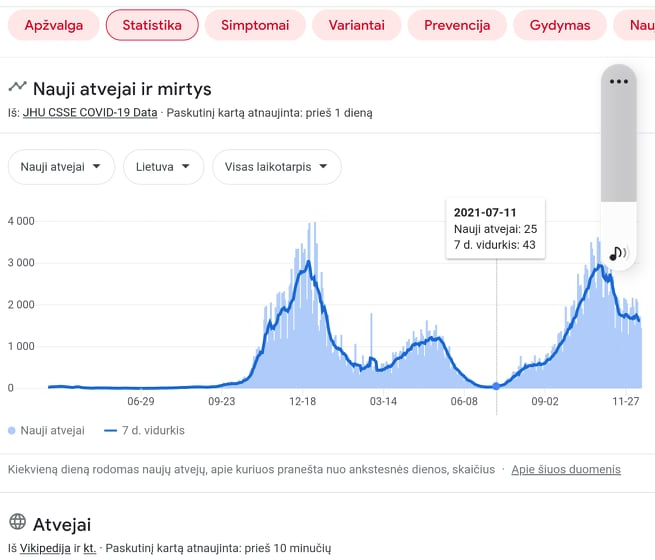Open JHU CSSE COVID-19 Data link

coord(90,113)
